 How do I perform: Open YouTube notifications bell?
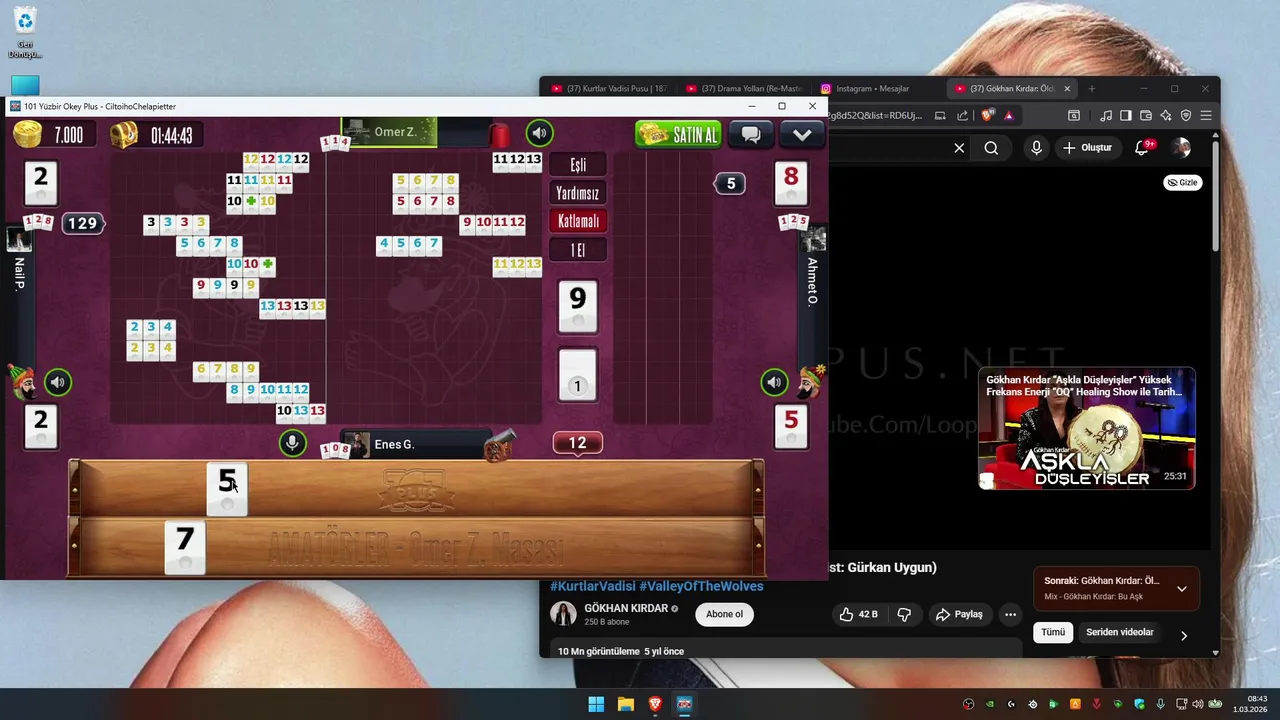(1142, 148)
